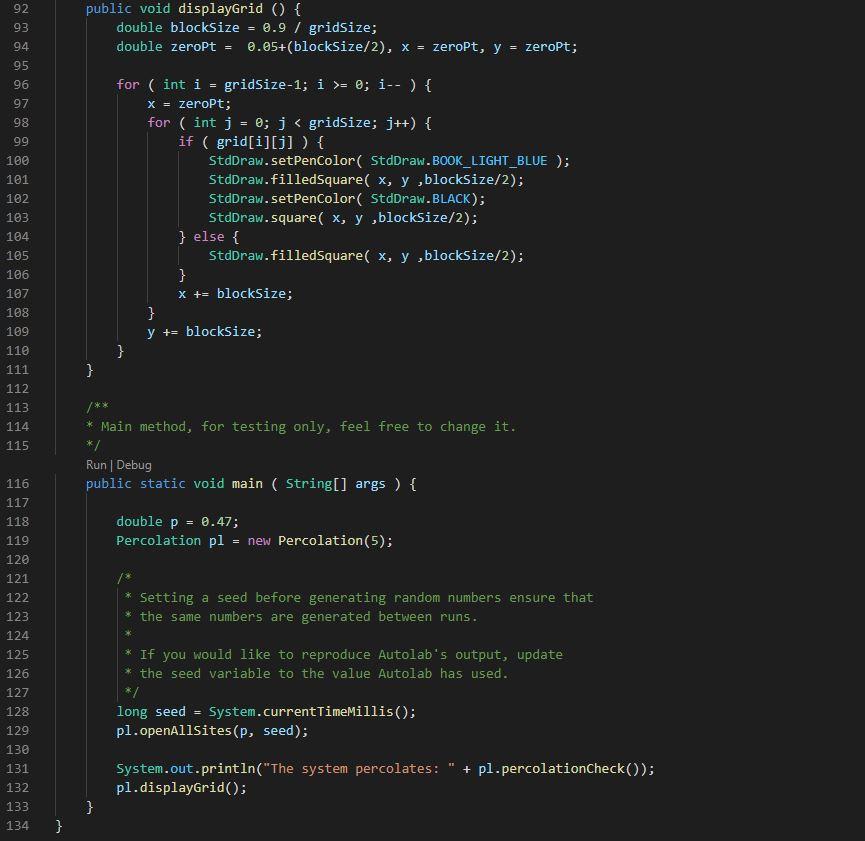The width and height of the screenshot is (865, 841).
Task: Click the main method name
Action: (247, 484)
